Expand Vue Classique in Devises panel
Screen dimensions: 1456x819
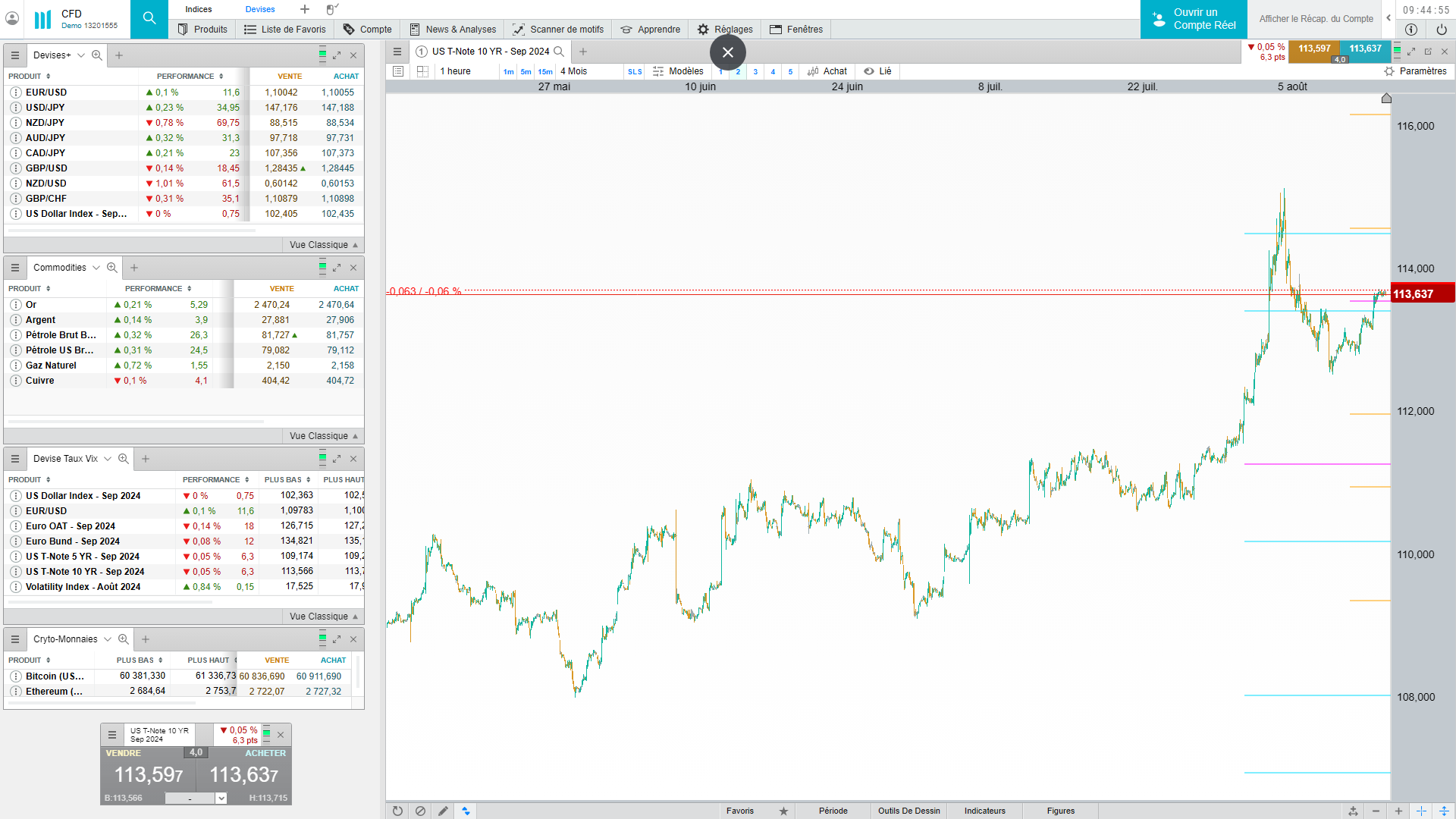click(324, 245)
